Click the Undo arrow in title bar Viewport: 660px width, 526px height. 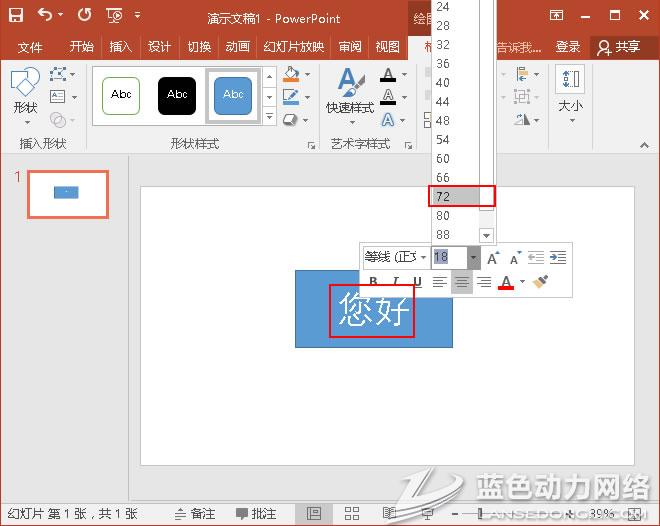coord(45,15)
